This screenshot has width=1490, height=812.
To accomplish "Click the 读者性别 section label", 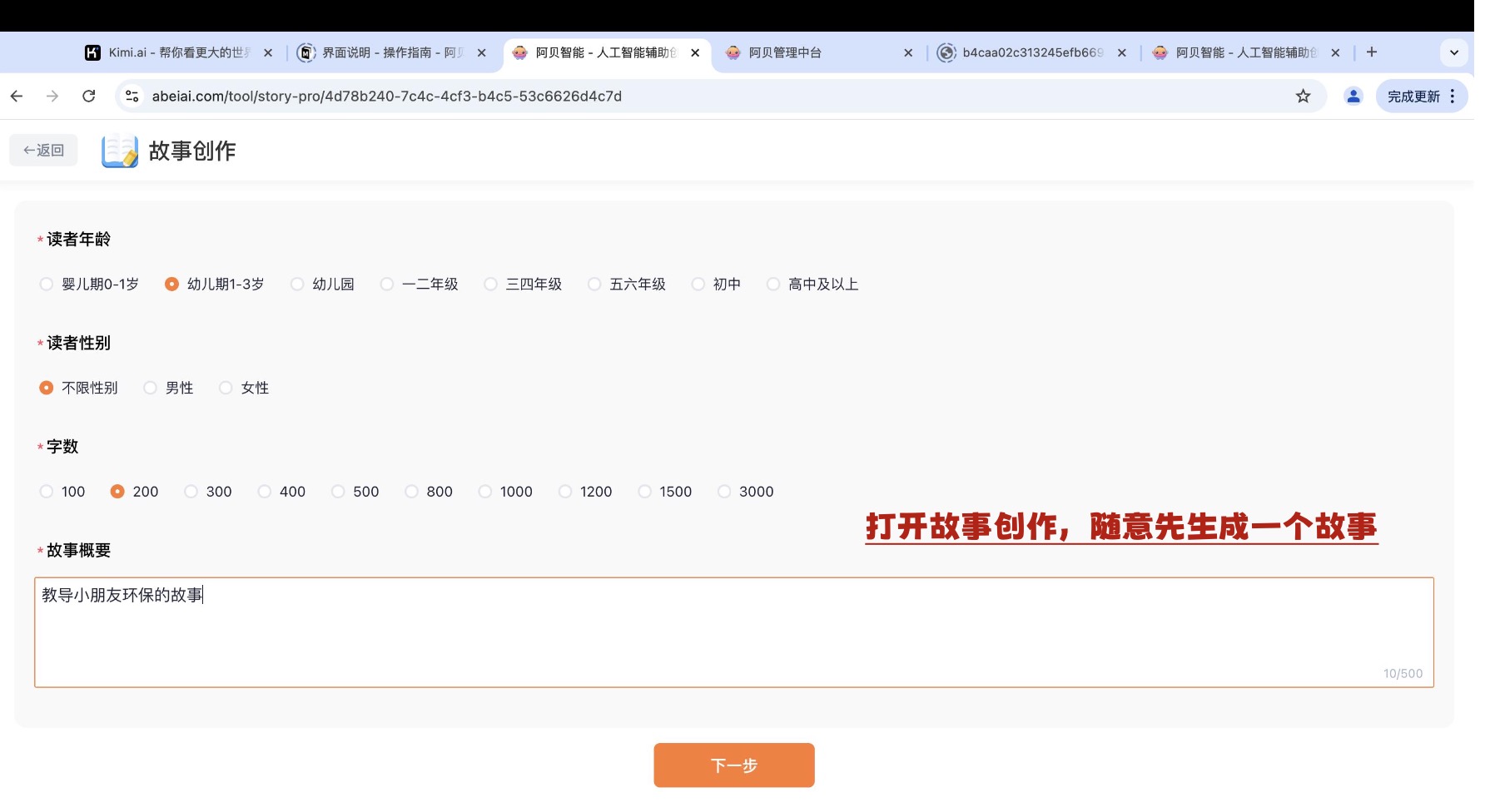I will (x=78, y=343).
